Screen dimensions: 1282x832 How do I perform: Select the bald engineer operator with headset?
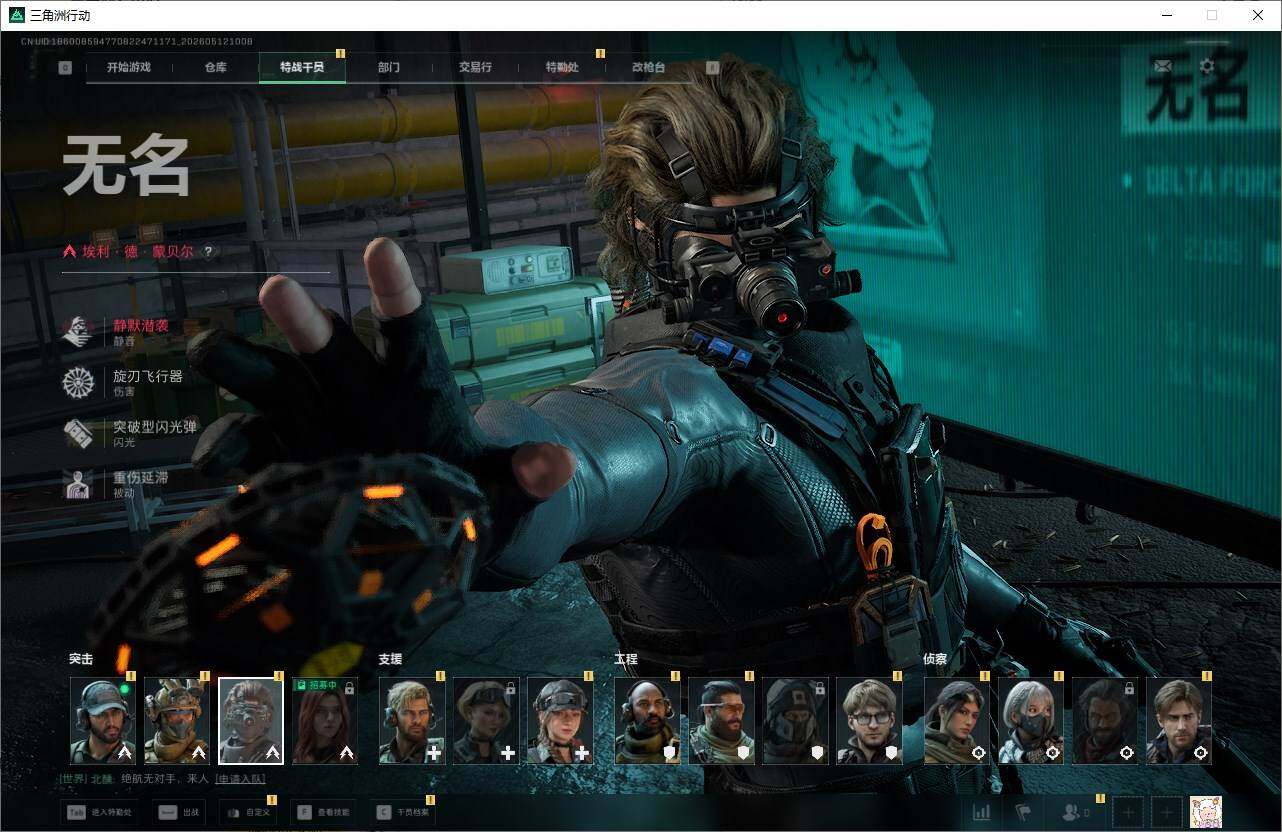pos(647,721)
